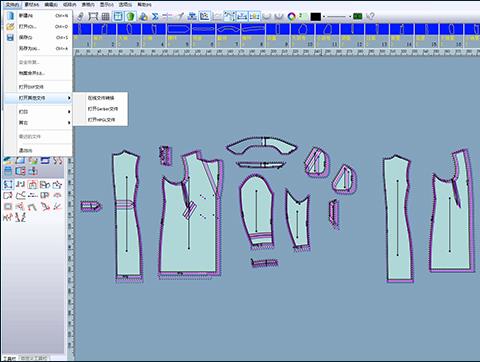Select the curved collar piece at the canvas top
480x362 pixels.
262,145
